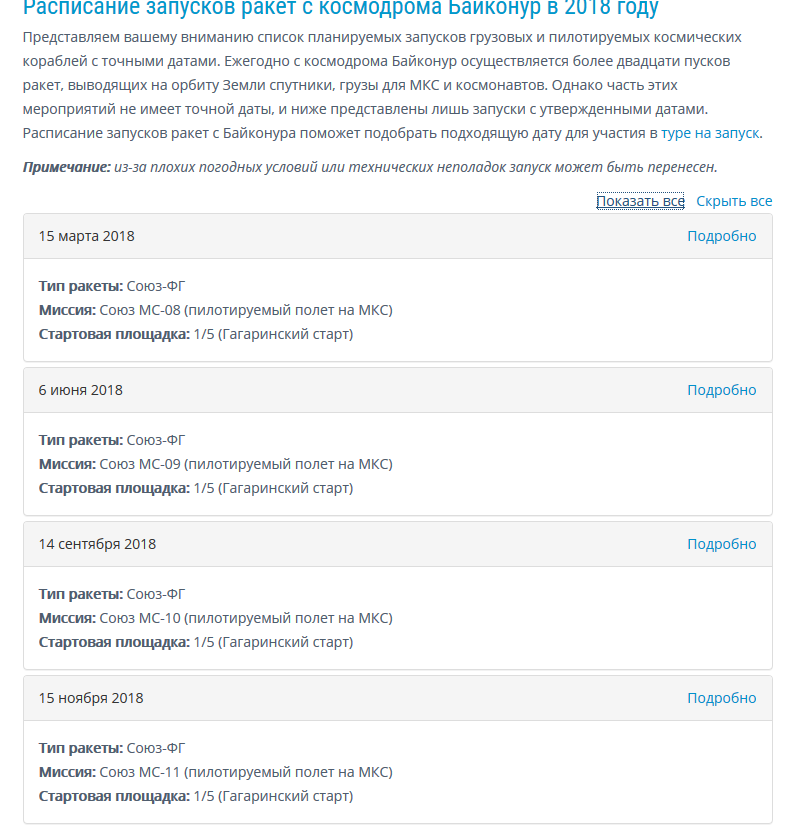Open 'Подробно' for 15 ноября 2018
Image resolution: width=796 pixels, height=837 pixels.
tap(721, 698)
